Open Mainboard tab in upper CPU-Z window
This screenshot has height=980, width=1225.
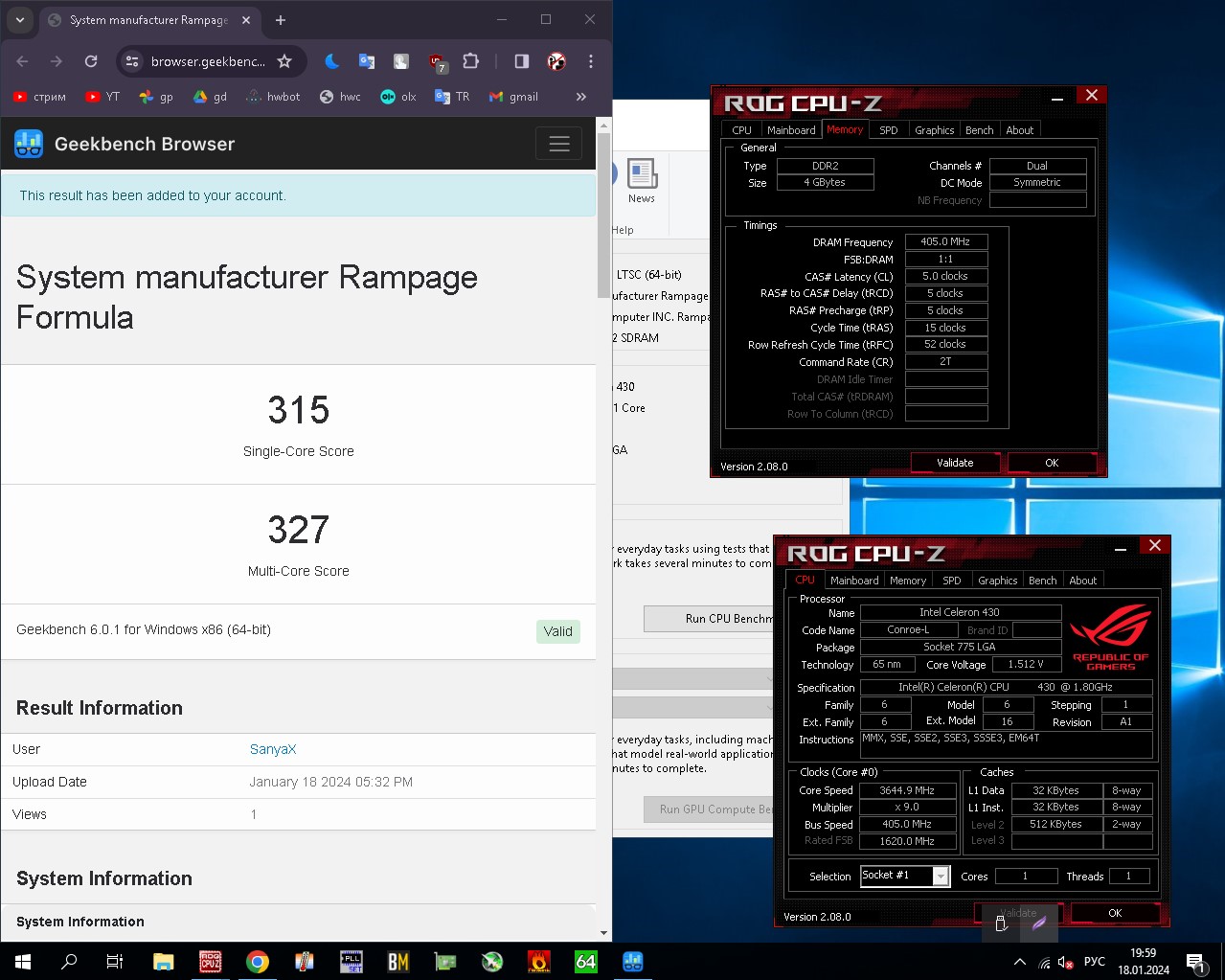pos(791,130)
